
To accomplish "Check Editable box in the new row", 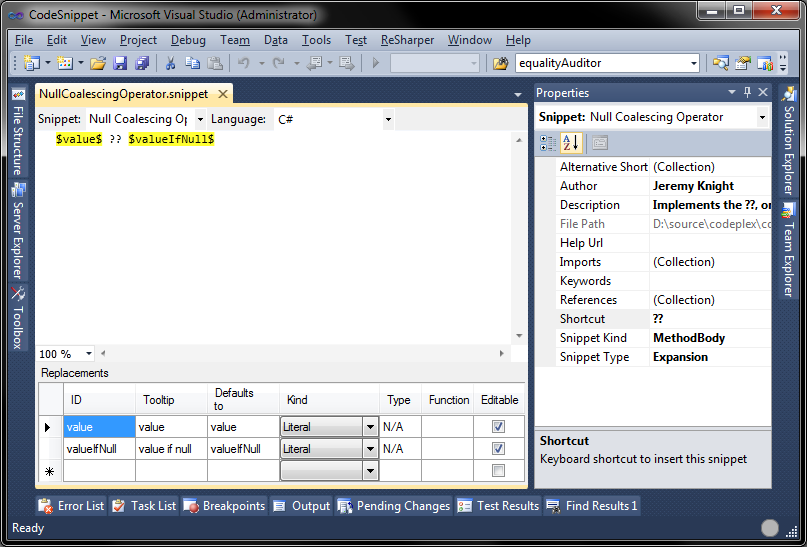I will click(498, 470).
